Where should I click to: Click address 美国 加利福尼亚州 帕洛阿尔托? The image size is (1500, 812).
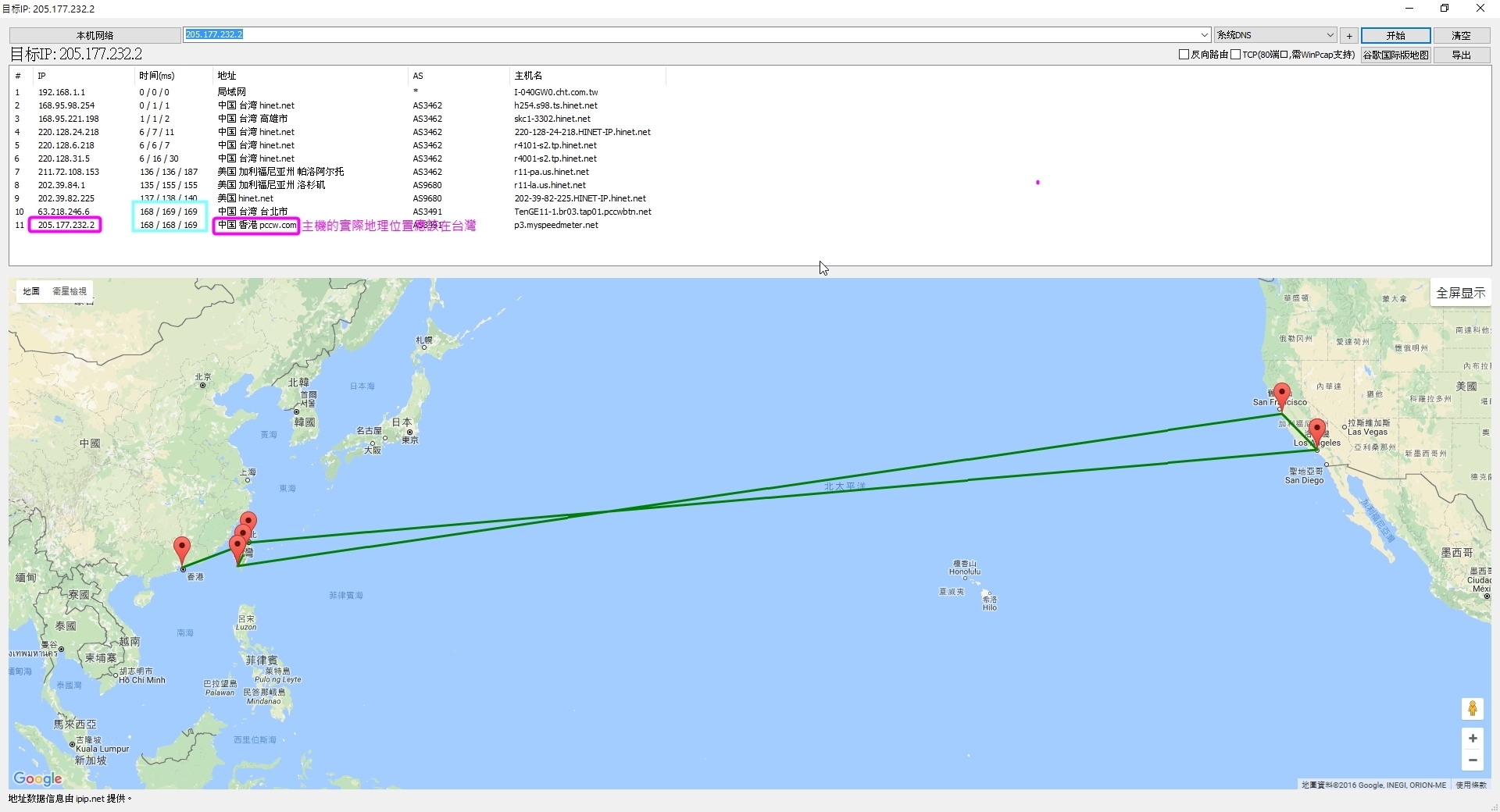click(280, 172)
